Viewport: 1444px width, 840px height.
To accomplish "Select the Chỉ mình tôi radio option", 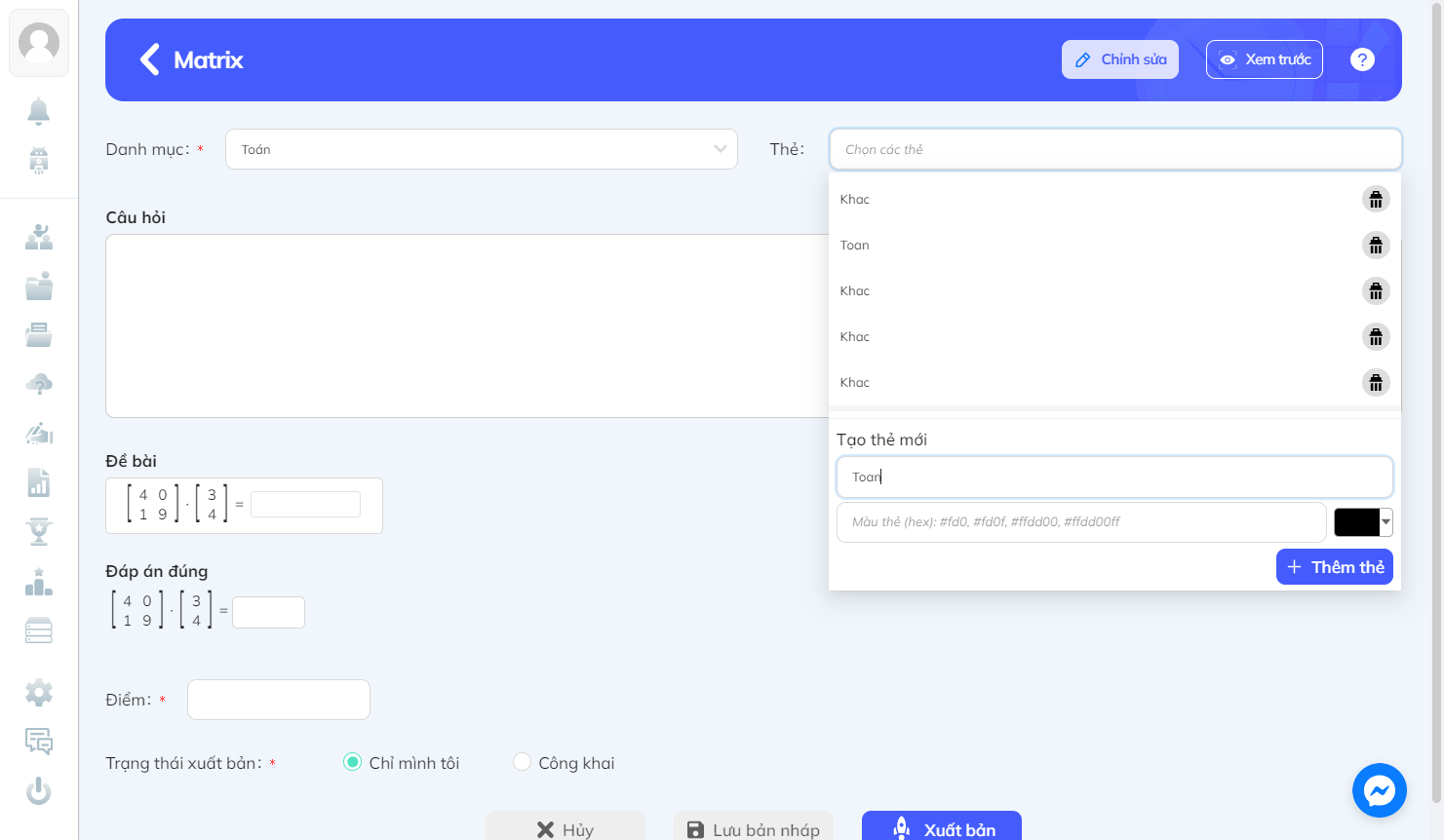I will click(x=353, y=762).
